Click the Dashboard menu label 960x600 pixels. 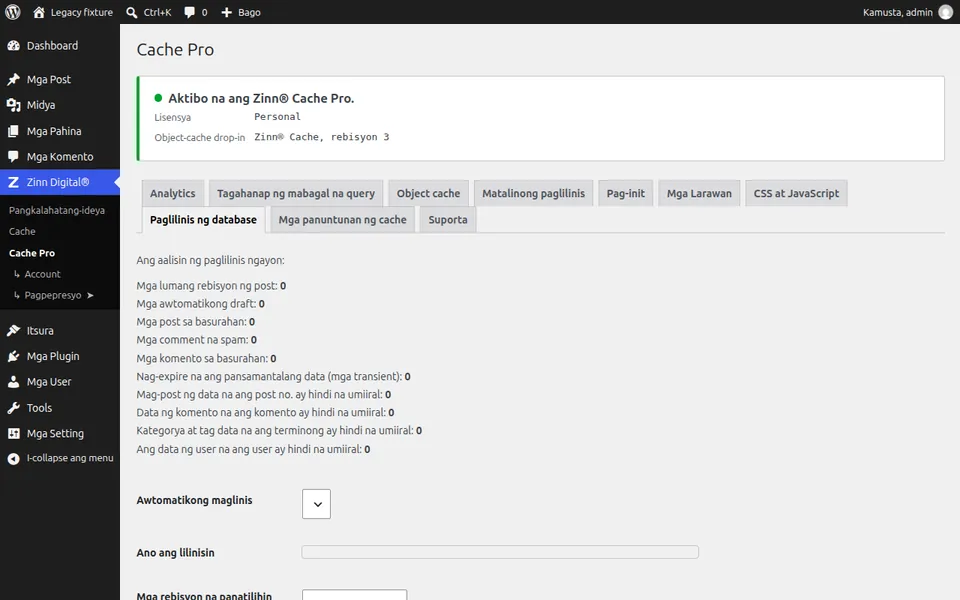(x=53, y=46)
